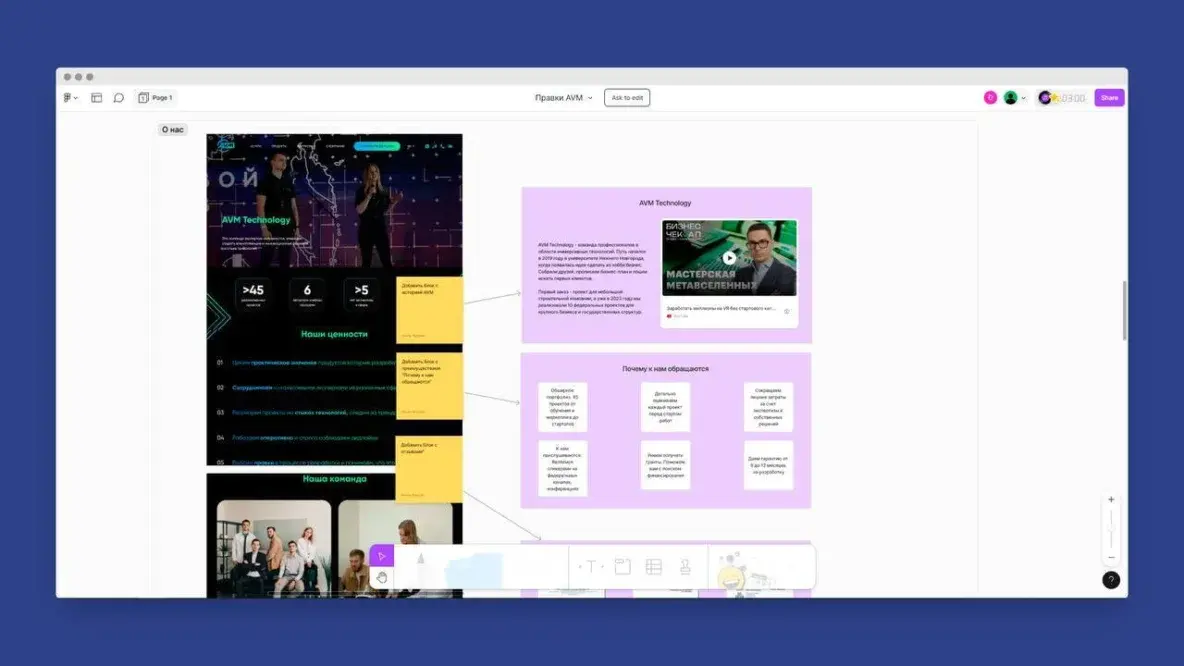Click the zoom in plus button
The width and height of the screenshot is (1184, 666).
(x=1111, y=499)
